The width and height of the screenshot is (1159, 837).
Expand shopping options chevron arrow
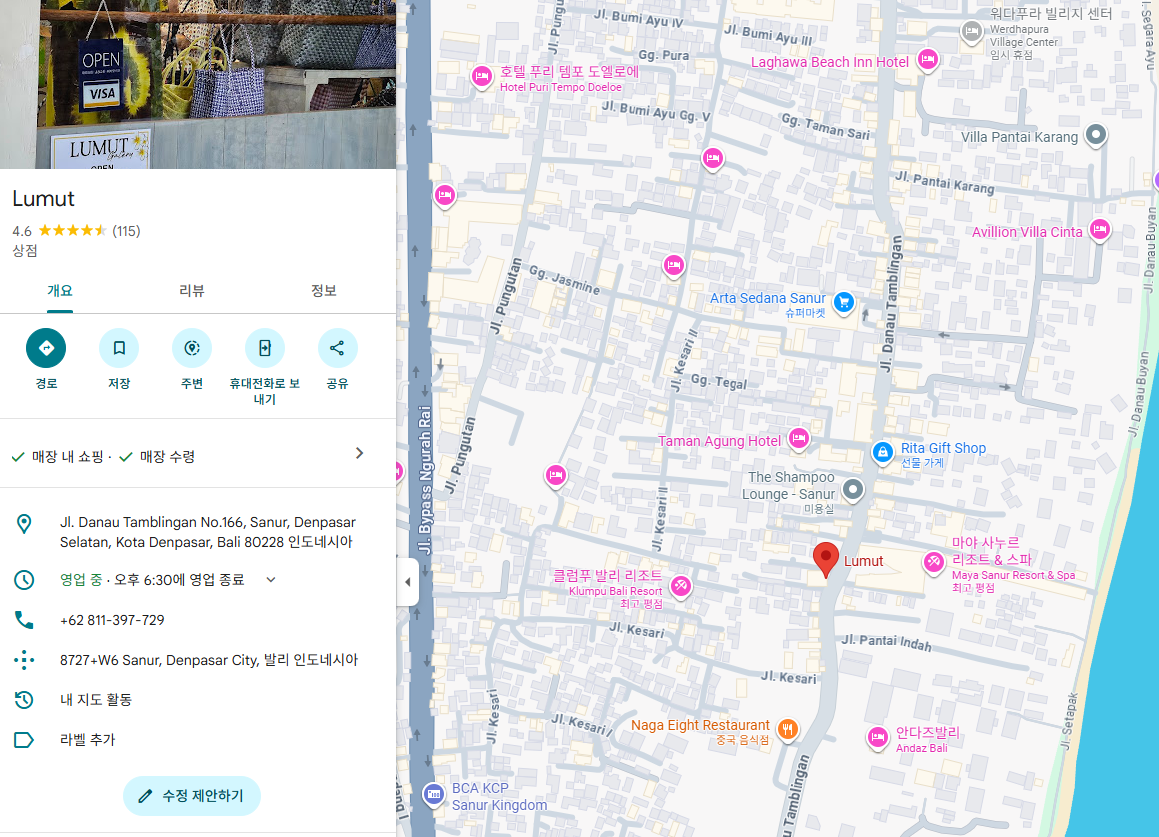(359, 453)
